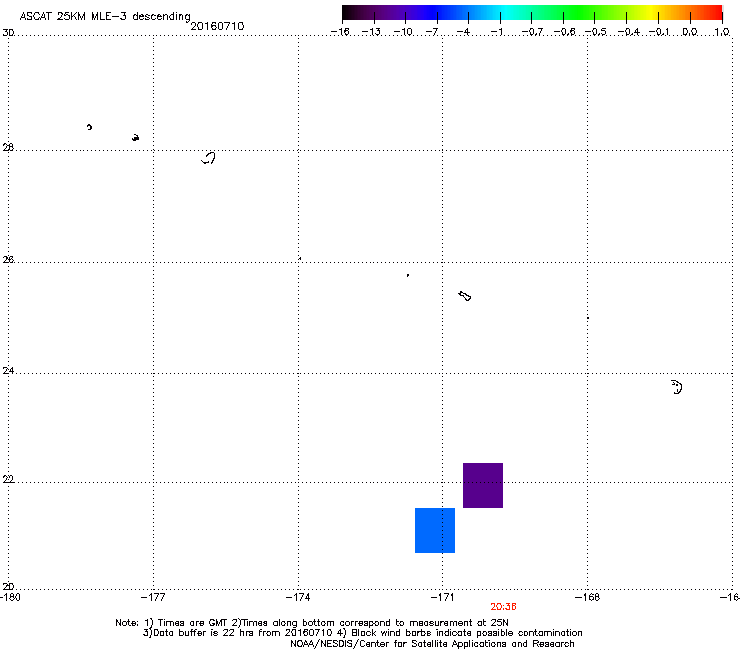Click the color scale value -0.6
This screenshot has height=650, width=740.
[564, 32]
